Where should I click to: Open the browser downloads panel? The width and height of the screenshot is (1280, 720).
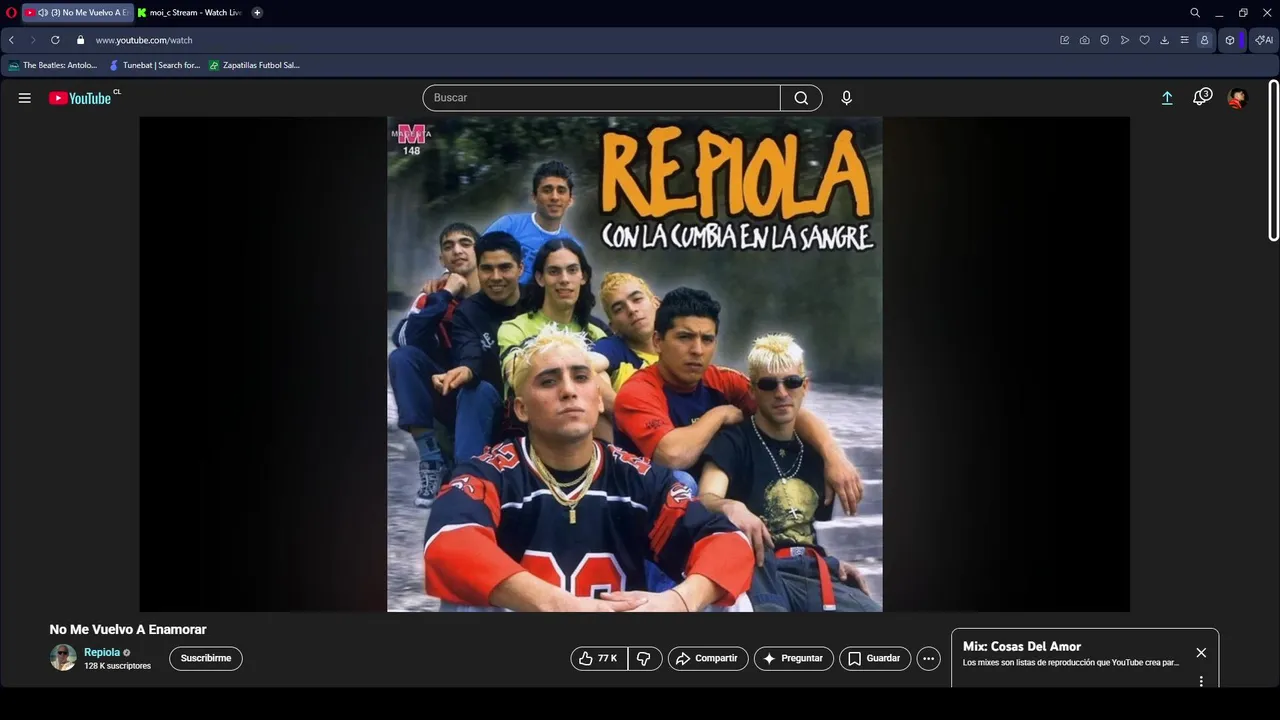(x=1164, y=40)
